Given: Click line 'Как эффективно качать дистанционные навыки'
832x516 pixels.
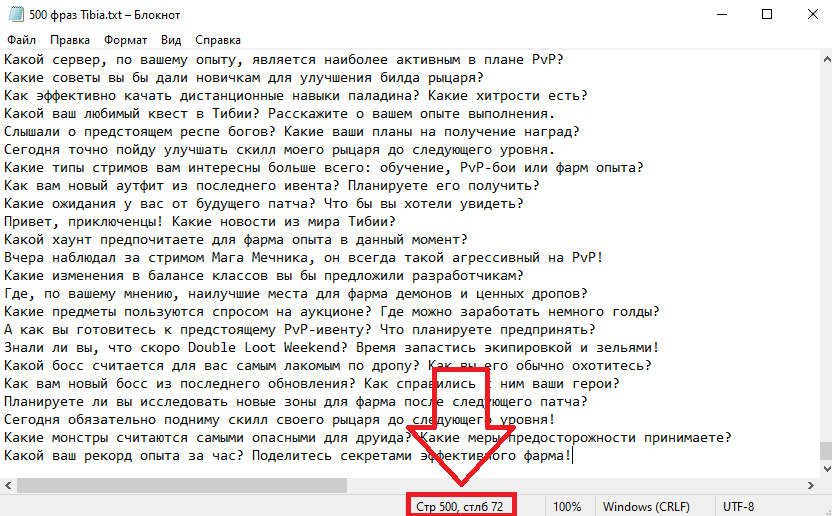Looking at the screenshot, I should pos(296,96).
